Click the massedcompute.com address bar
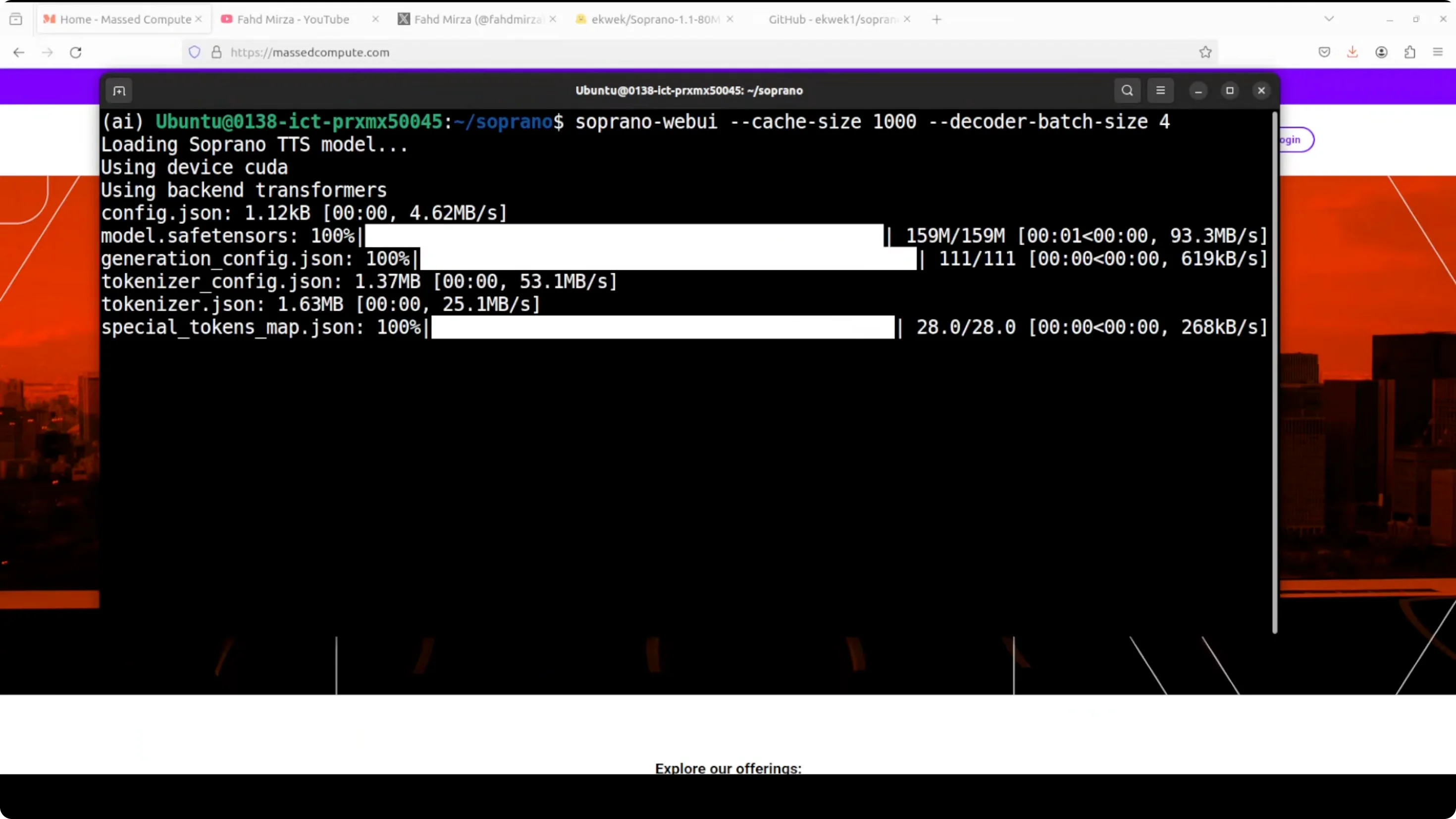Image resolution: width=1456 pixels, height=819 pixels. (678, 52)
